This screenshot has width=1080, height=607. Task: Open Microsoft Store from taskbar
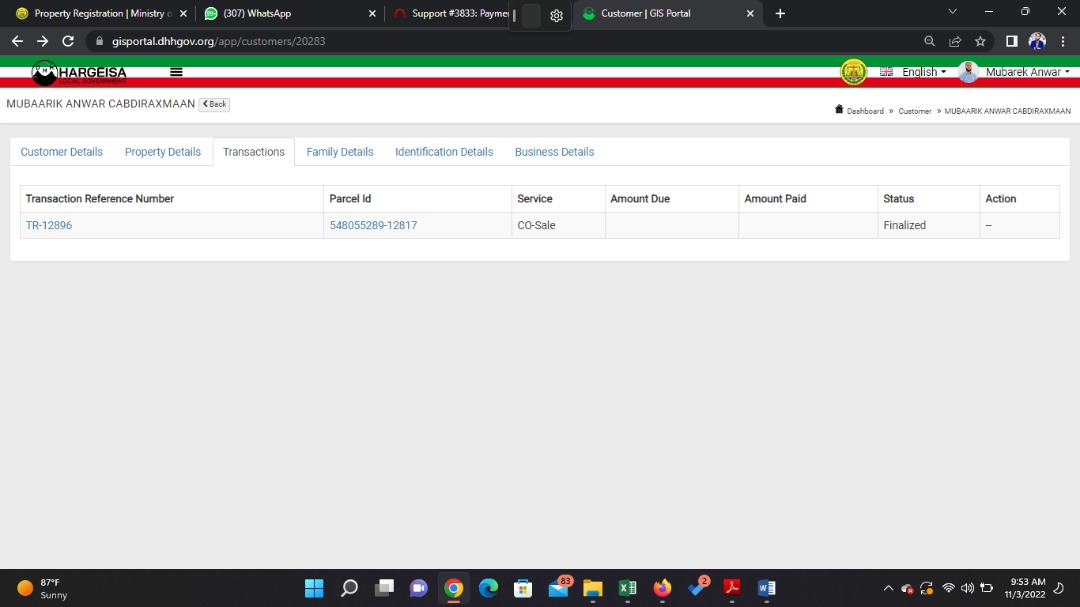click(523, 588)
